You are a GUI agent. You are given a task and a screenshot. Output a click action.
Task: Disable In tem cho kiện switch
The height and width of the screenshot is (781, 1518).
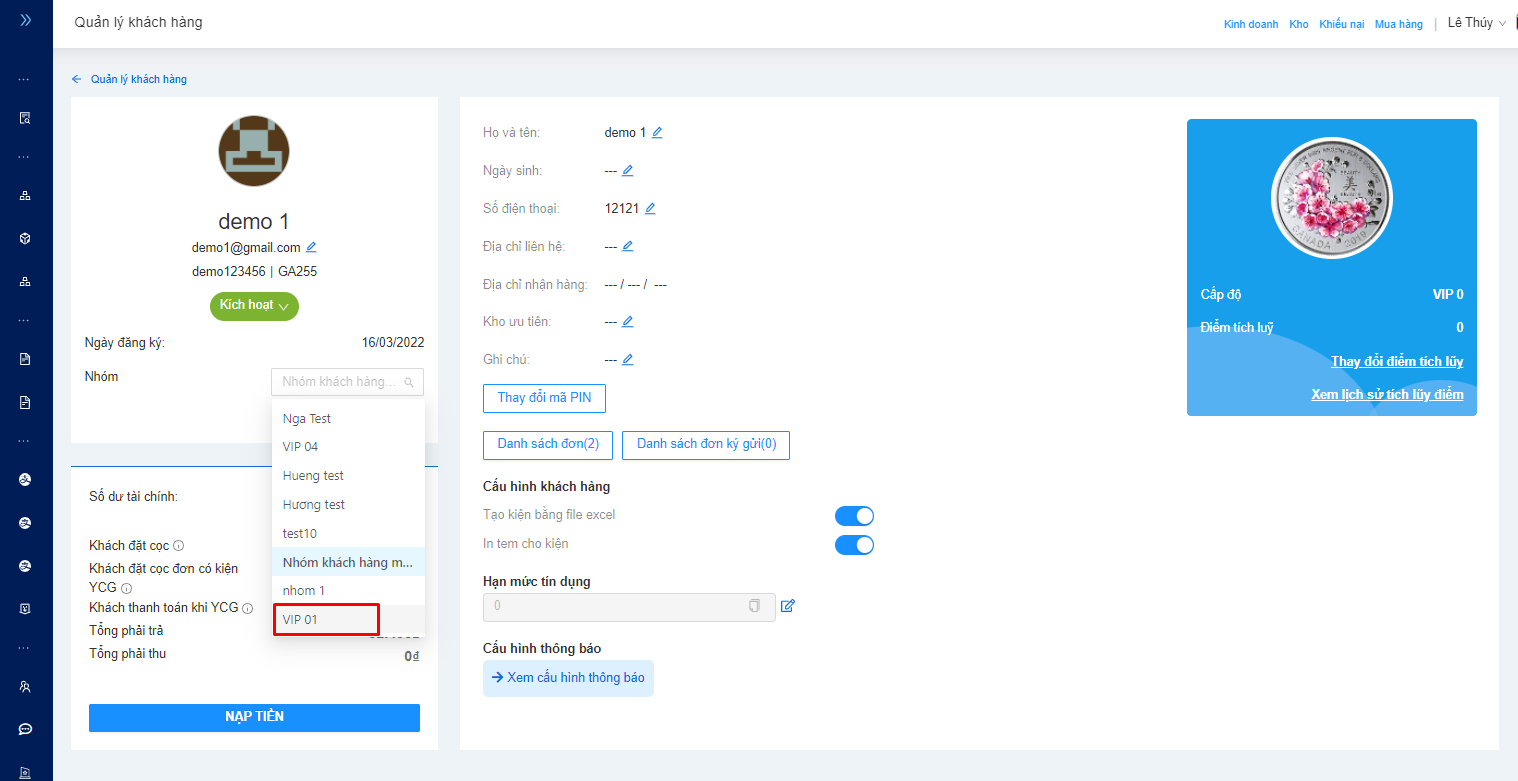coord(854,545)
